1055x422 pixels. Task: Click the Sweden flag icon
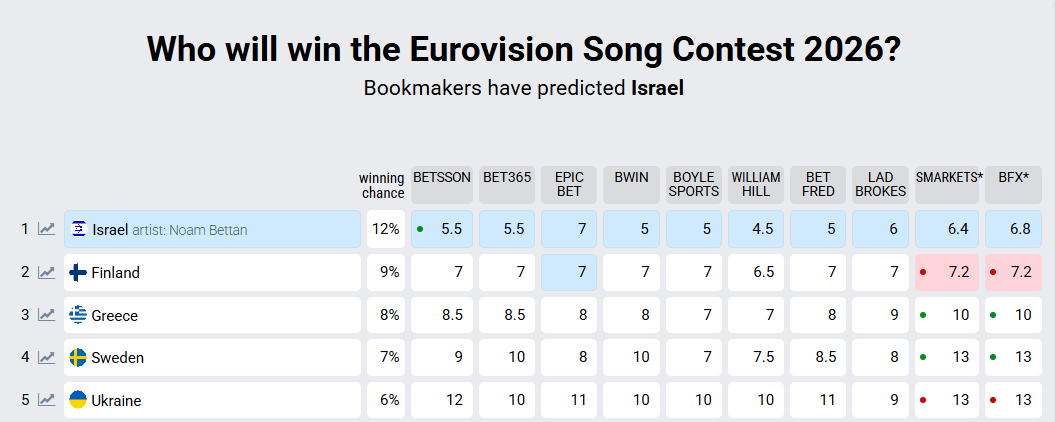tap(77, 358)
